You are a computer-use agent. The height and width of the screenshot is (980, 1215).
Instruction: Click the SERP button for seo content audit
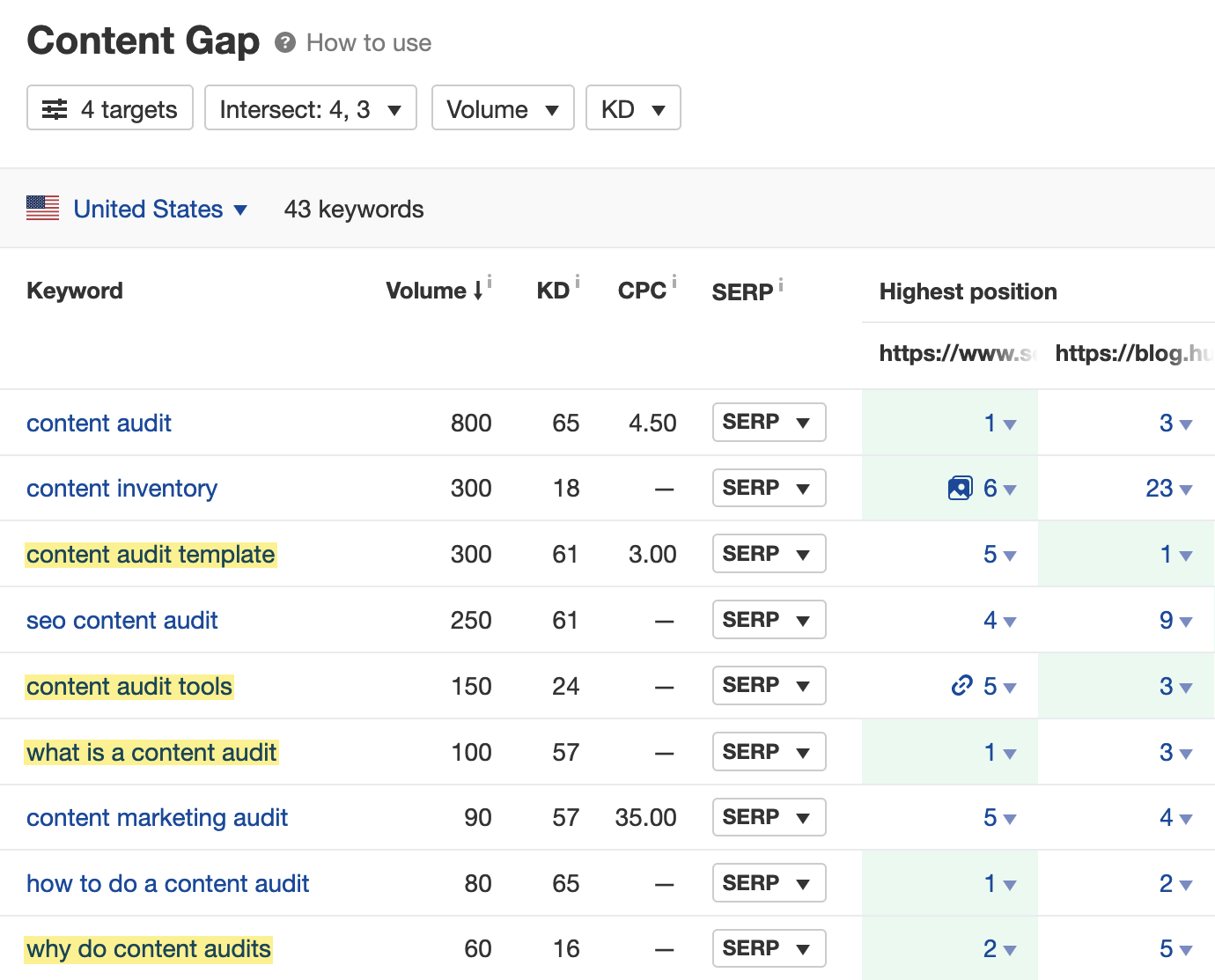769,619
